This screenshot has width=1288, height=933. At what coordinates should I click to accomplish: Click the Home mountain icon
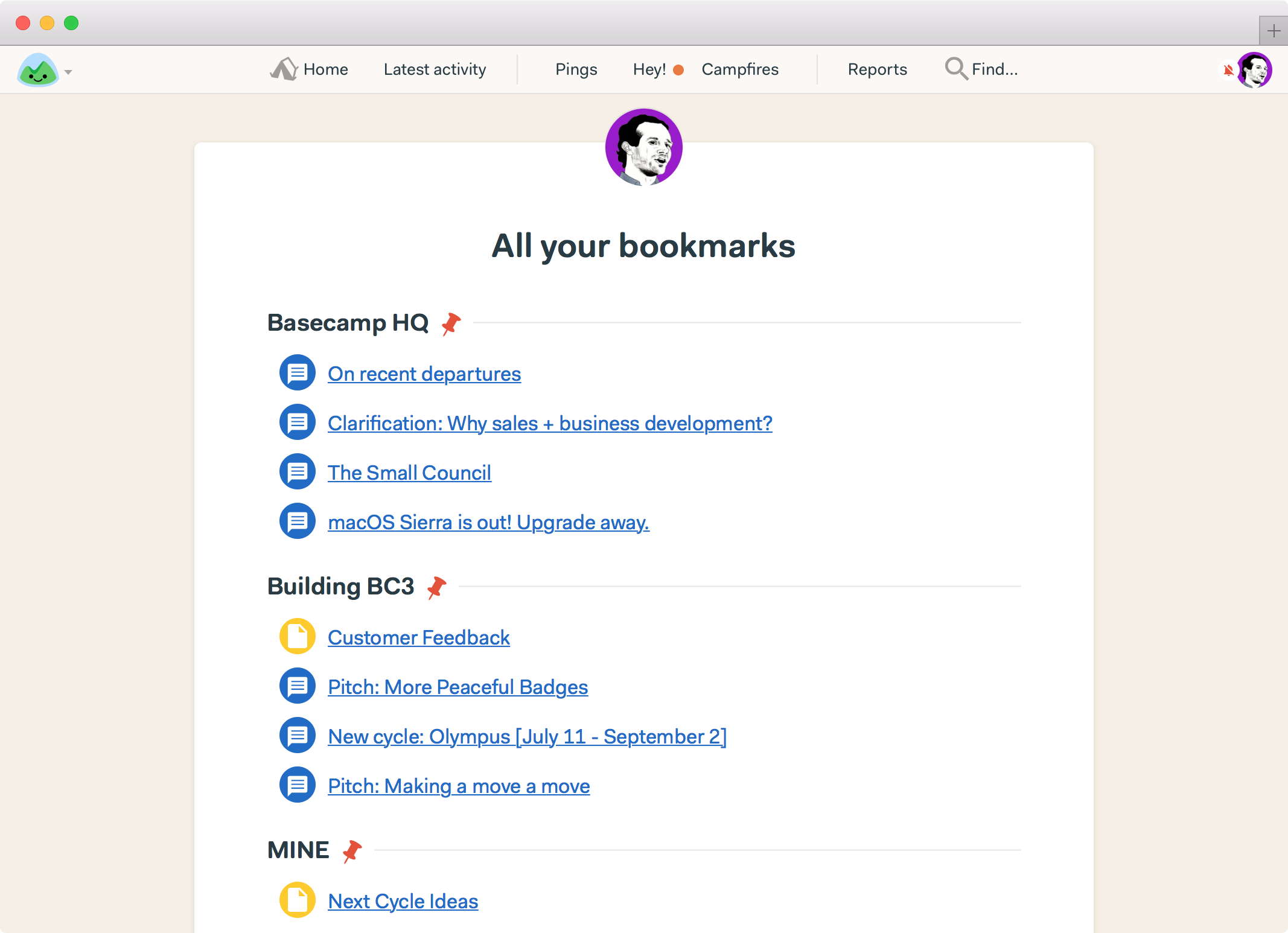284,69
